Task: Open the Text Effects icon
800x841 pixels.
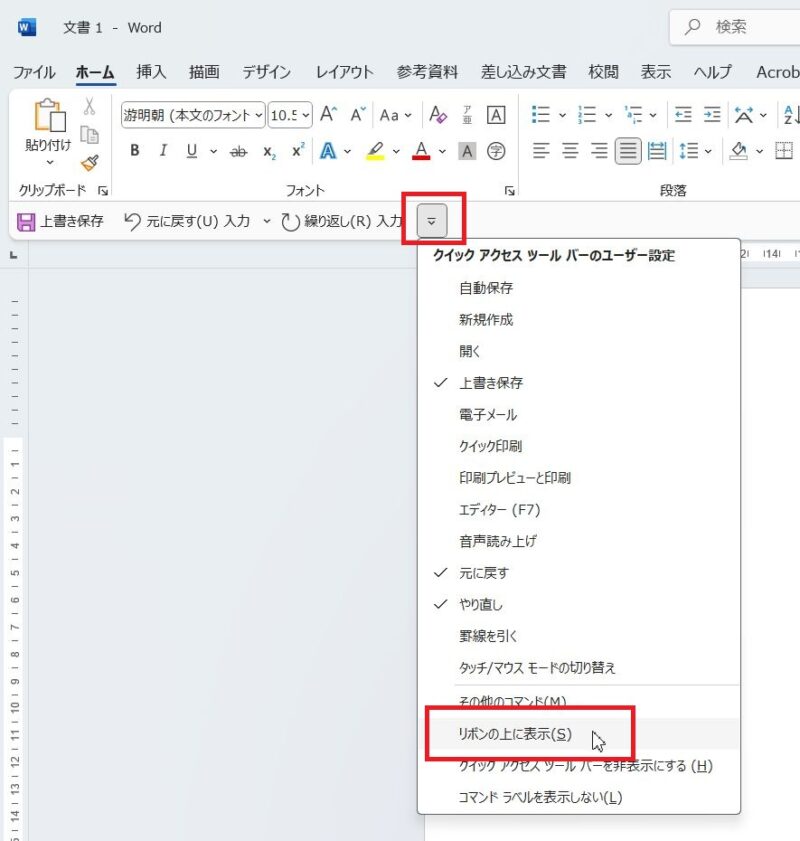Action: coord(329,151)
